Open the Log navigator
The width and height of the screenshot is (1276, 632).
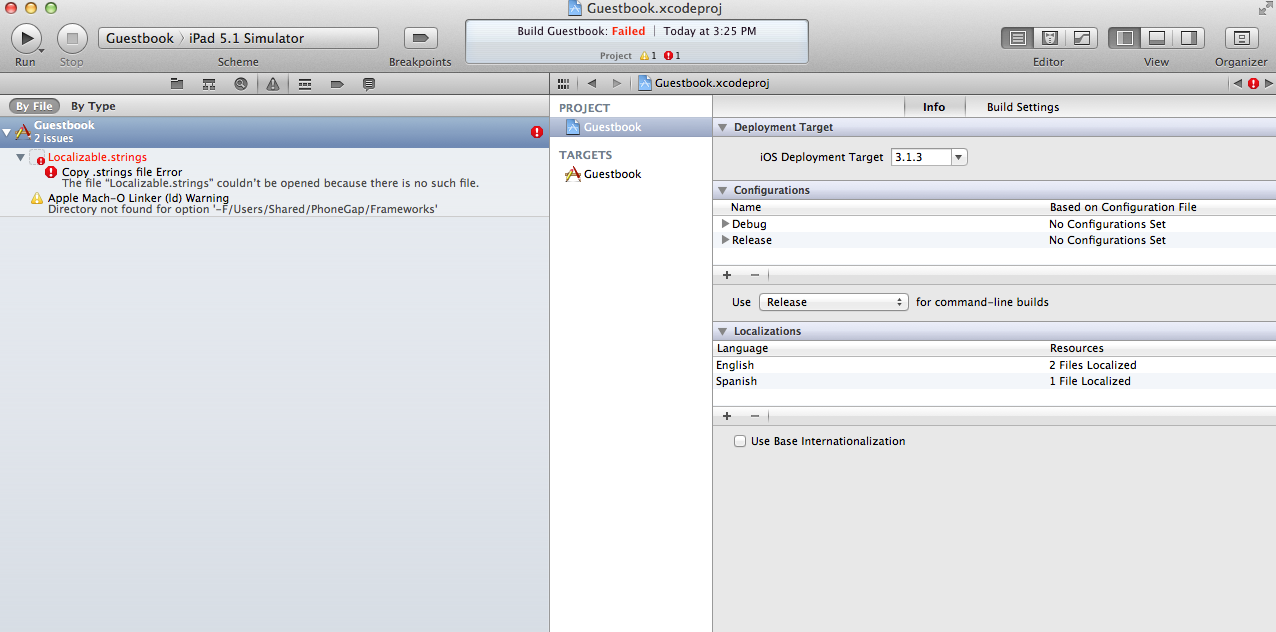click(x=368, y=84)
